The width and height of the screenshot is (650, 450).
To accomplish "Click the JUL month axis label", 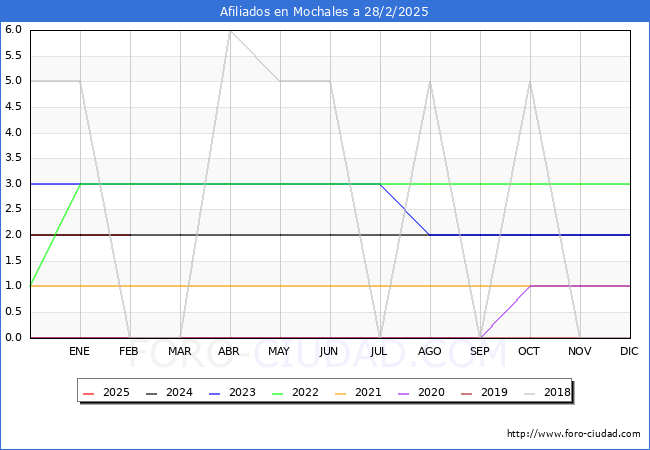I will [379, 351].
